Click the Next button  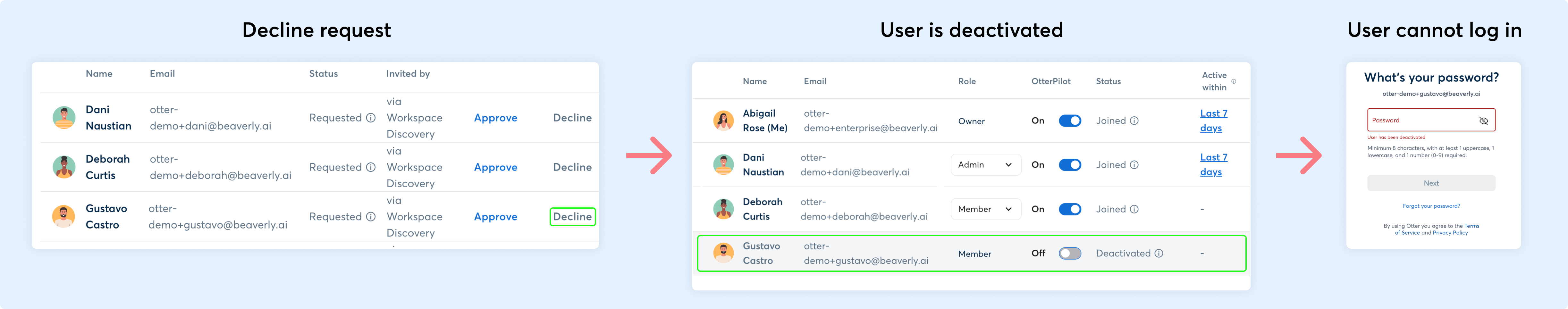point(1431,183)
